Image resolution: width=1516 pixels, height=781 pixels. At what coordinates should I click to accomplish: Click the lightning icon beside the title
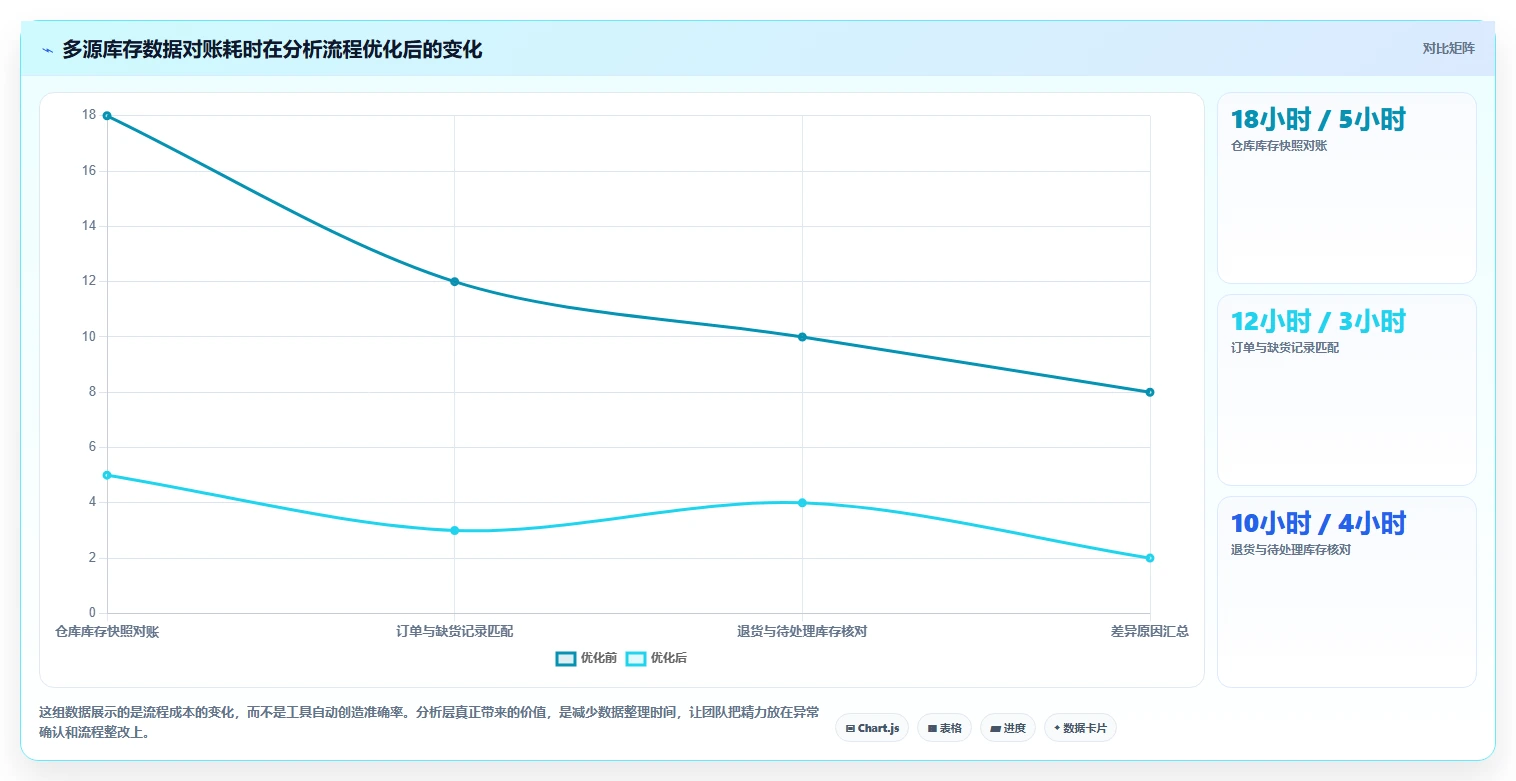[47, 50]
